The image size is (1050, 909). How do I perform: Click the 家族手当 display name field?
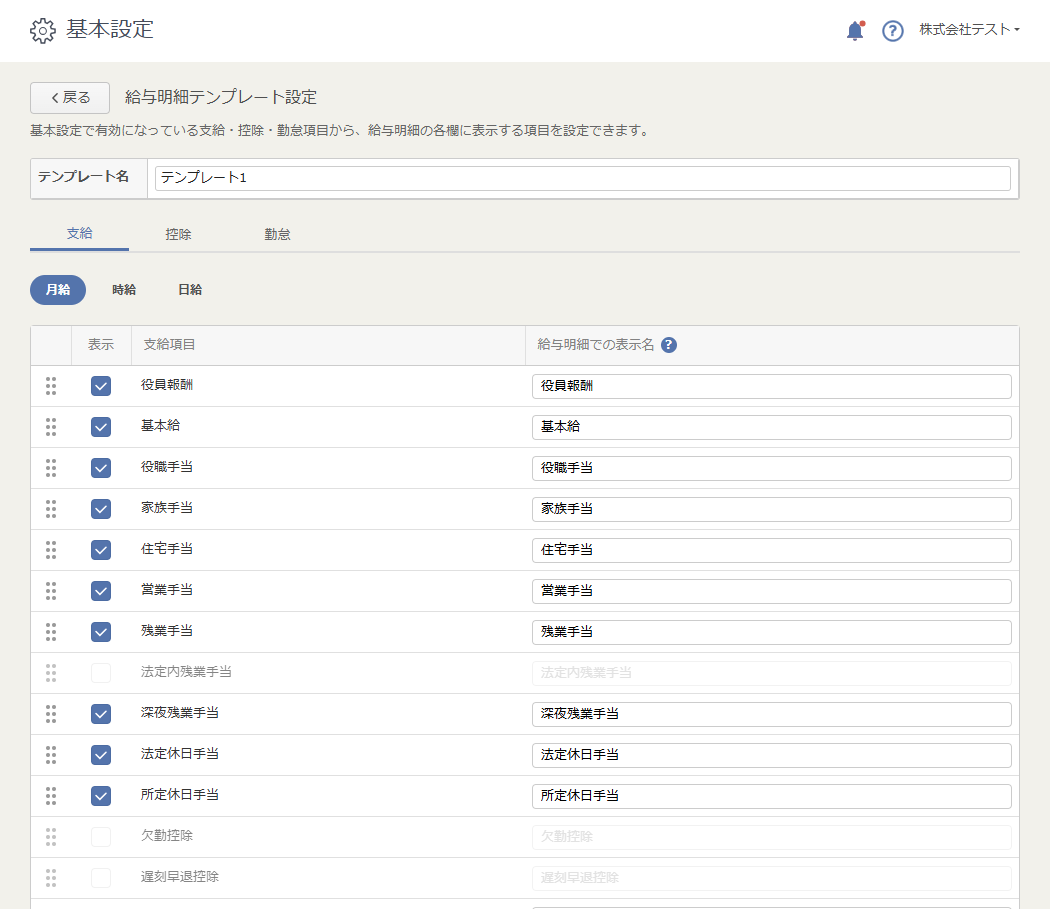[x=771, y=509]
